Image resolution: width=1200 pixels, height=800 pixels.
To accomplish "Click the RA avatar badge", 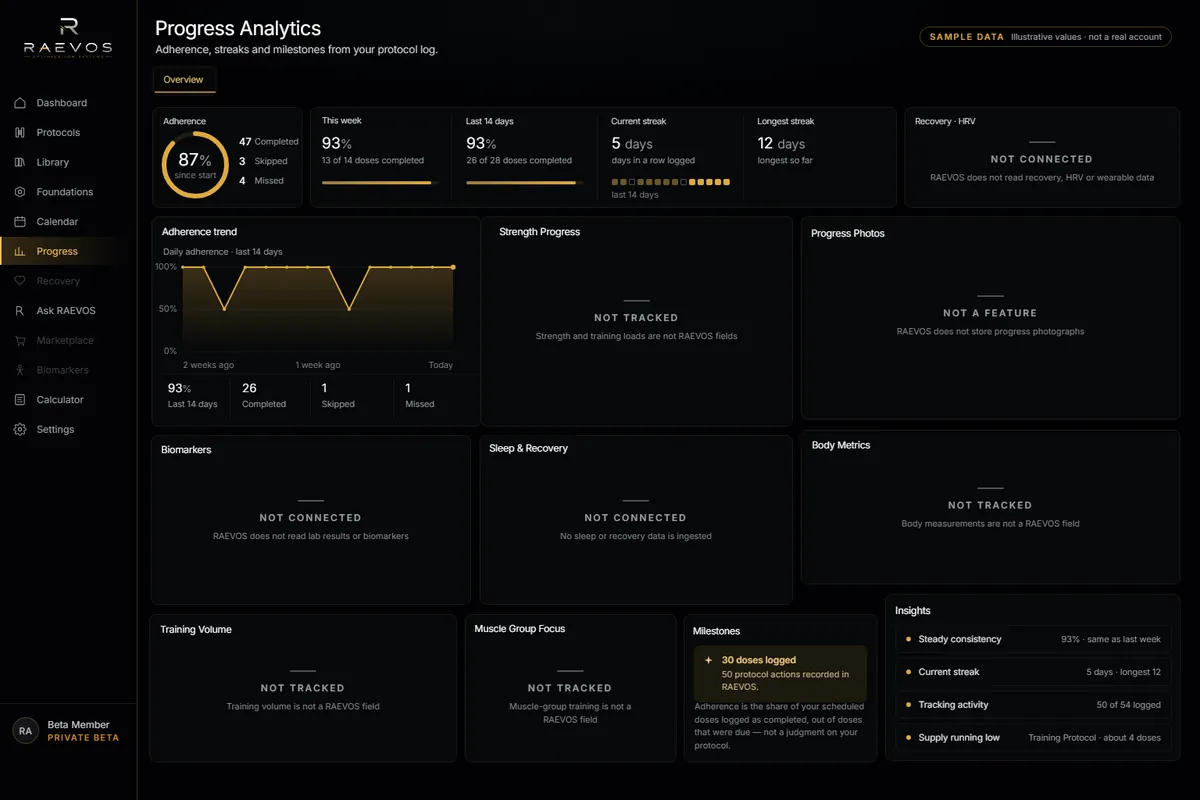I will [x=25, y=731].
